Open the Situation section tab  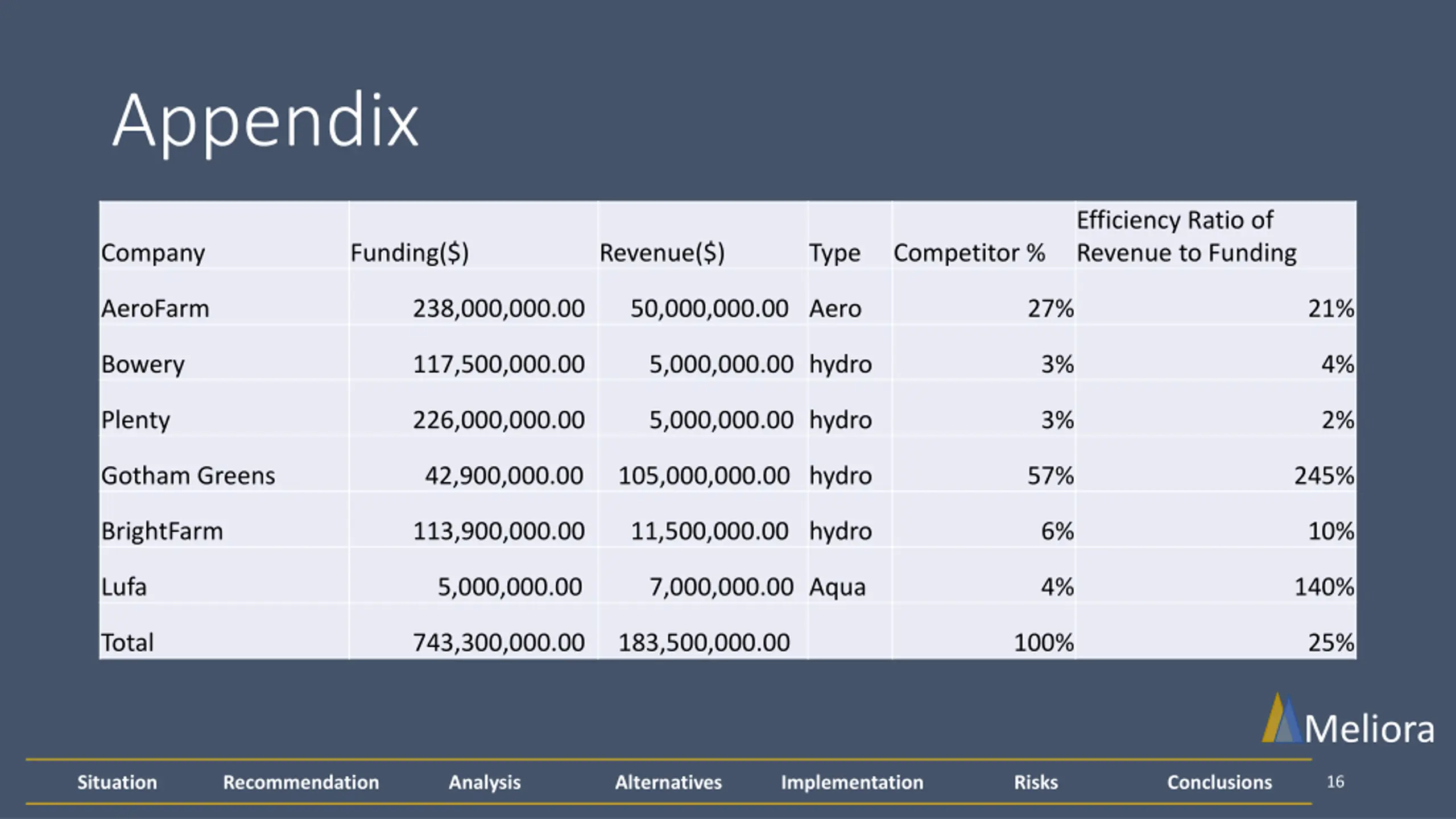point(117,782)
